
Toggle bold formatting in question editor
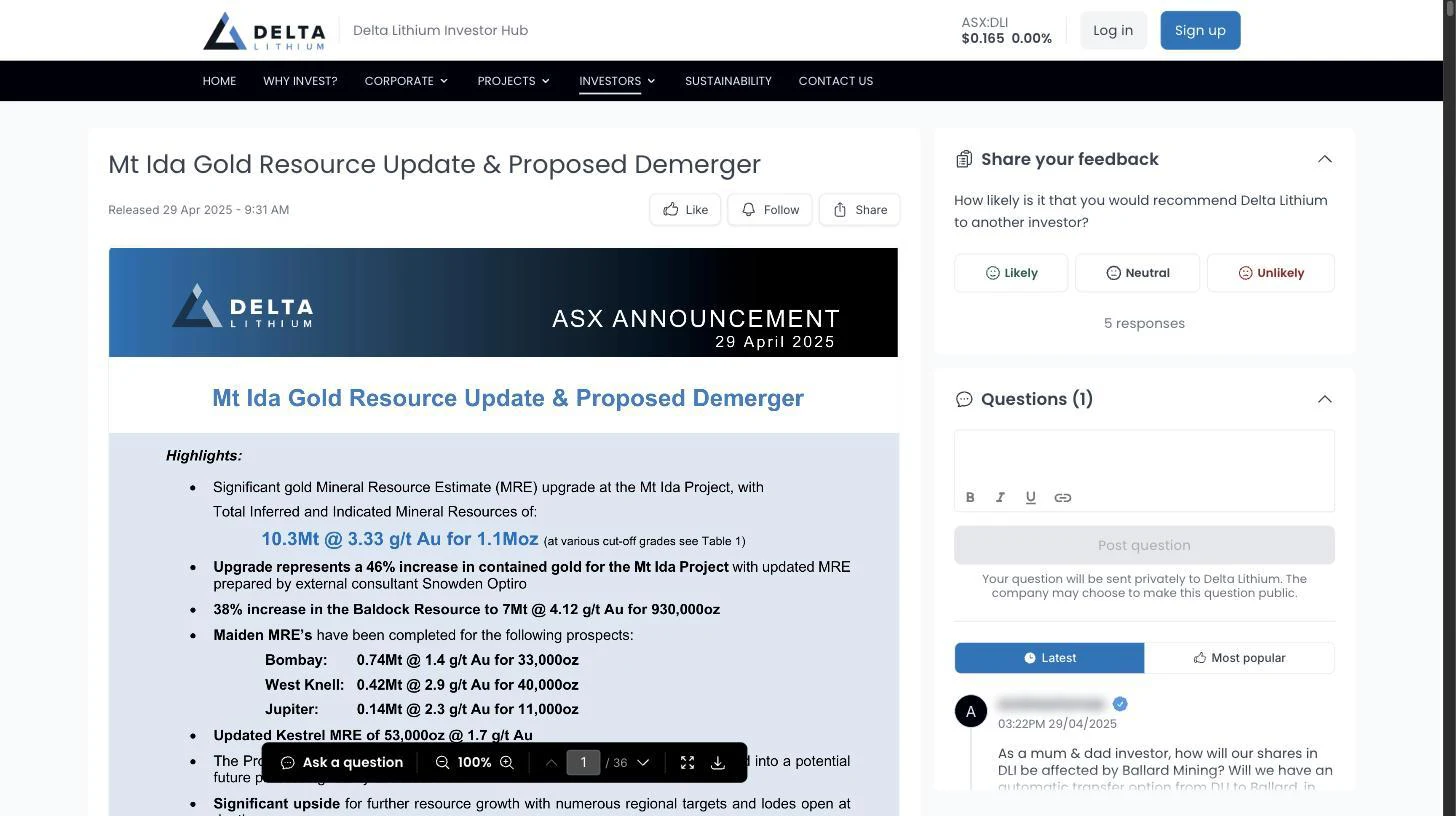(970, 497)
